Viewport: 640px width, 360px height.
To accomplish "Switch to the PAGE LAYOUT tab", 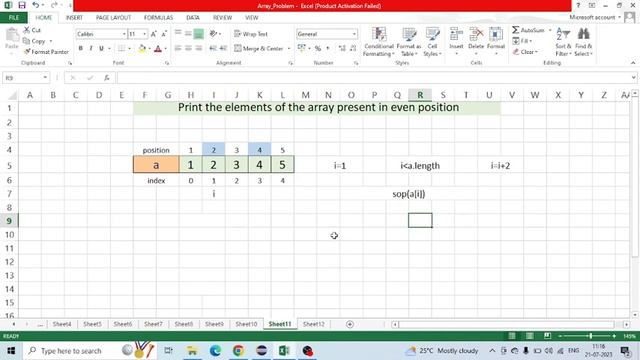I will 113,18.
